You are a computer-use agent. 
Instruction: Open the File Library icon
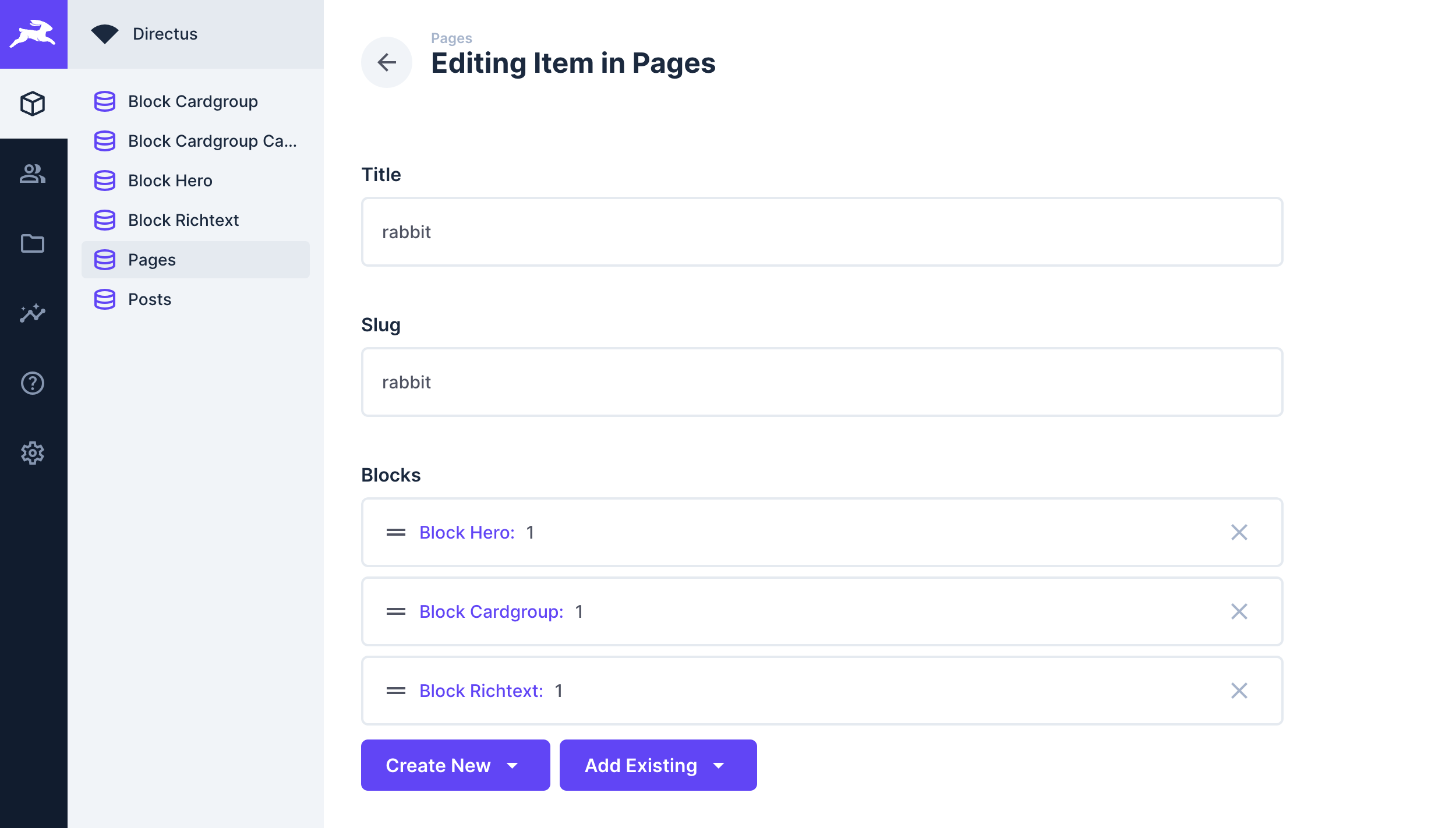33,244
